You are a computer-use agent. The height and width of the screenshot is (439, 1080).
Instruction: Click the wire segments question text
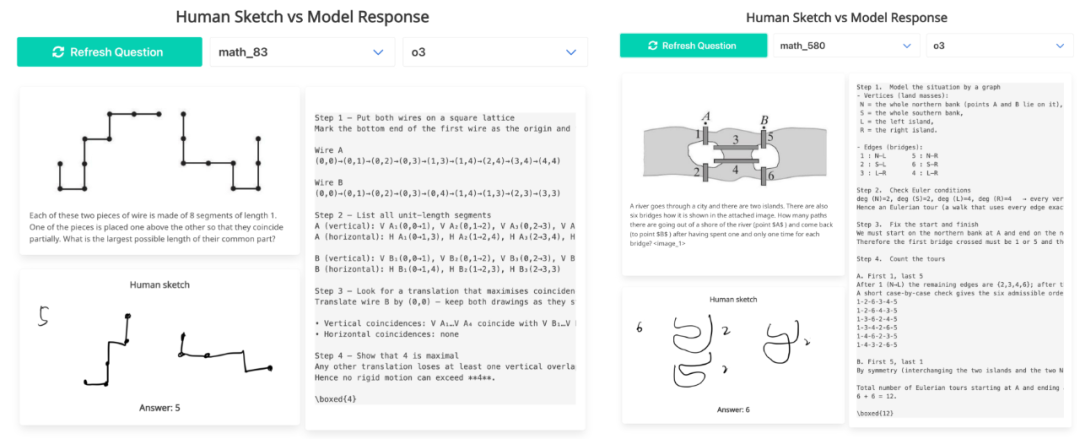click(x=160, y=228)
